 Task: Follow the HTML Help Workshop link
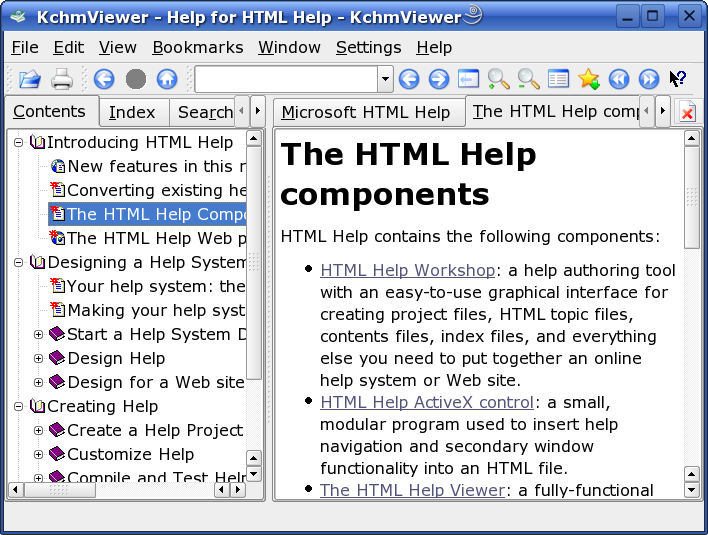point(408,270)
